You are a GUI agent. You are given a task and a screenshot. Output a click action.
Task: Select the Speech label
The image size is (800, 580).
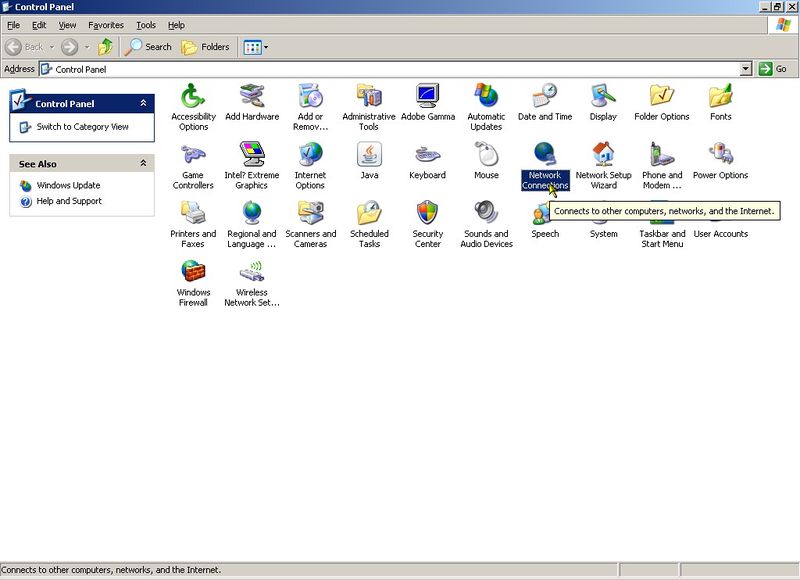[545, 234]
